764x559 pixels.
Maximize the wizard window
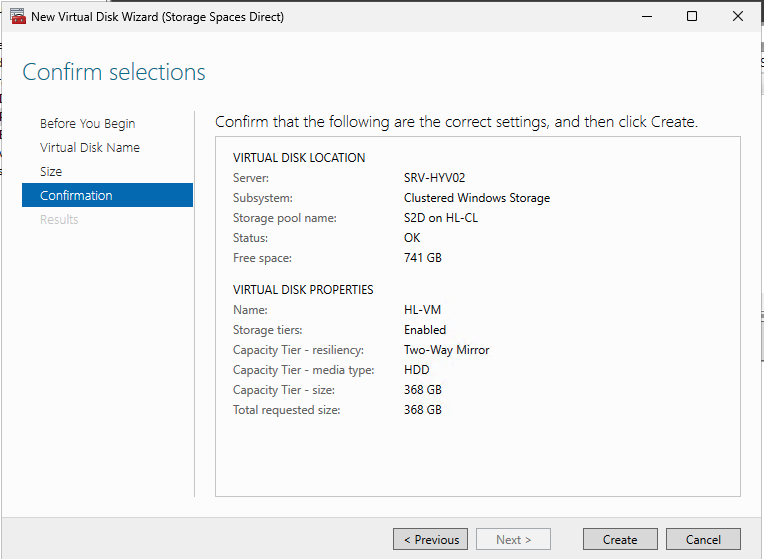click(x=692, y=17)
